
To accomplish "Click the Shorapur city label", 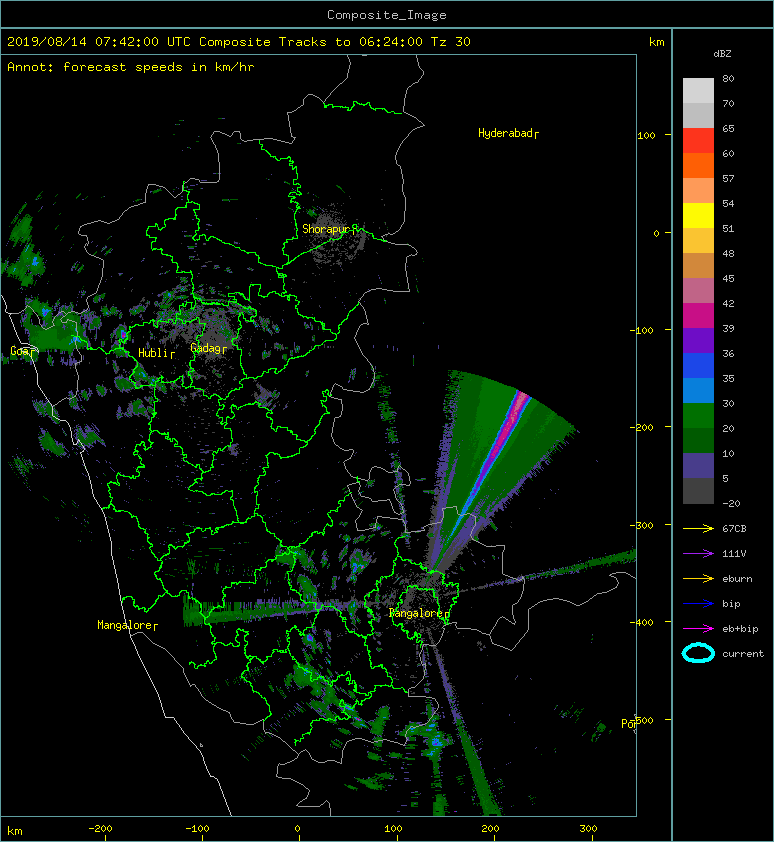I will point(326,229).
